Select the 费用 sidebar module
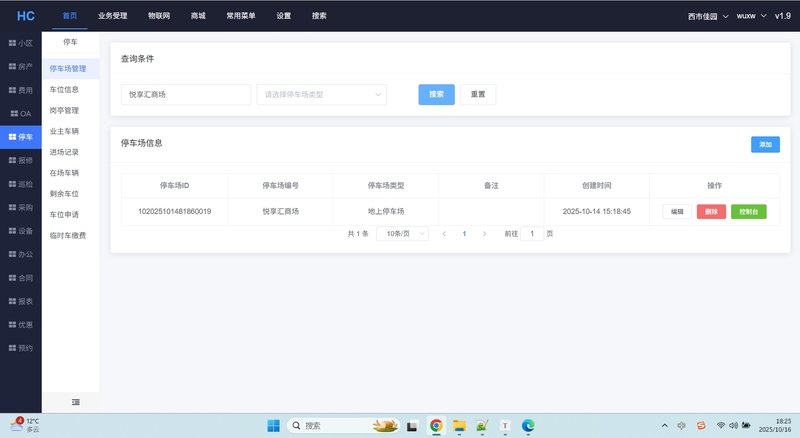Screen dimensions: 800x438 coord(20,90)
